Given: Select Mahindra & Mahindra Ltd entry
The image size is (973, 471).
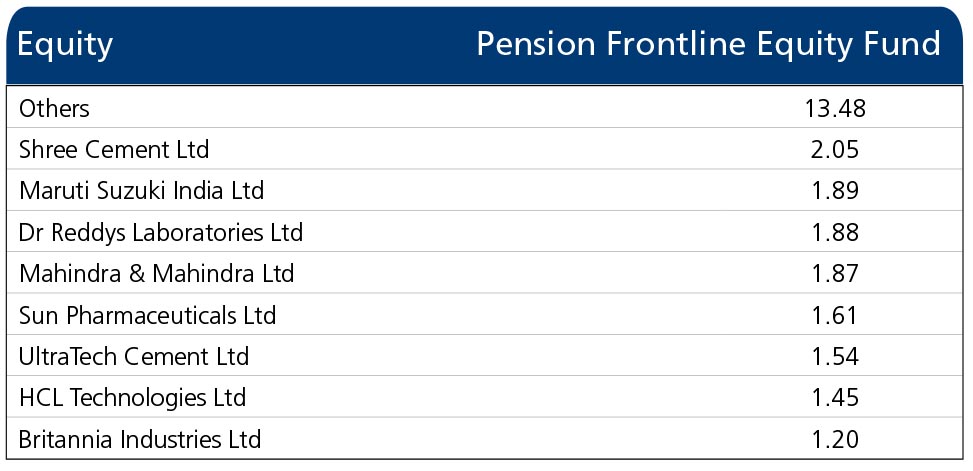Looking at the screenshot, I should point(156,274).
